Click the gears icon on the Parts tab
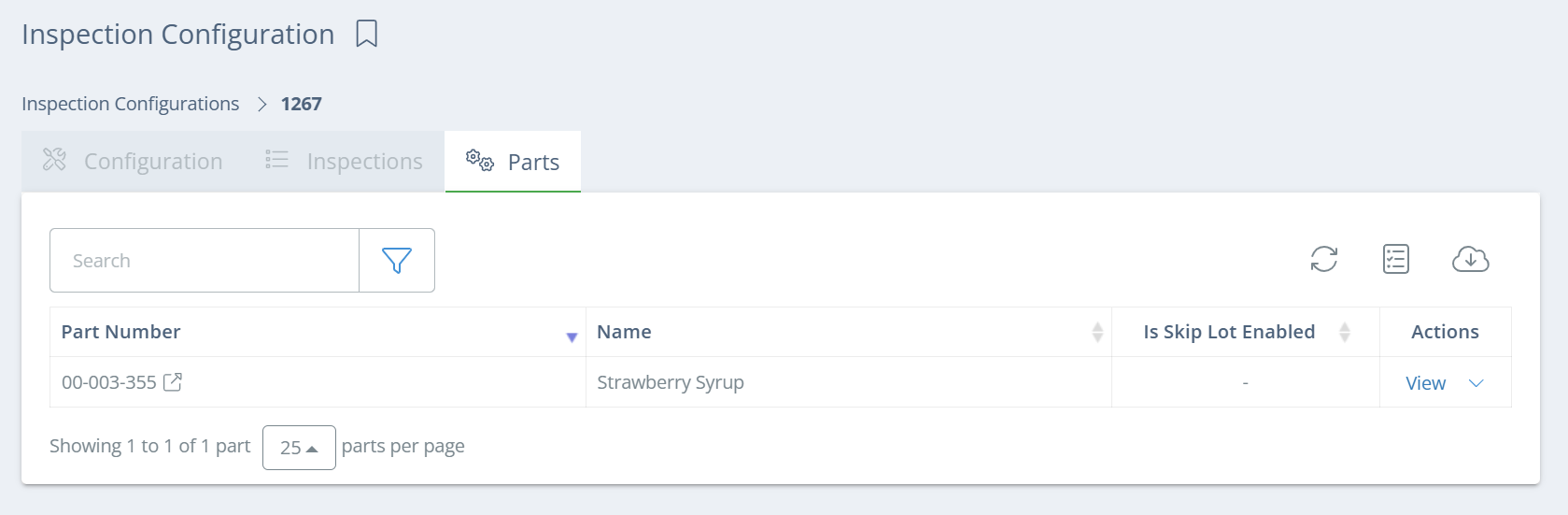The image size is (1568, 515). 480,160
